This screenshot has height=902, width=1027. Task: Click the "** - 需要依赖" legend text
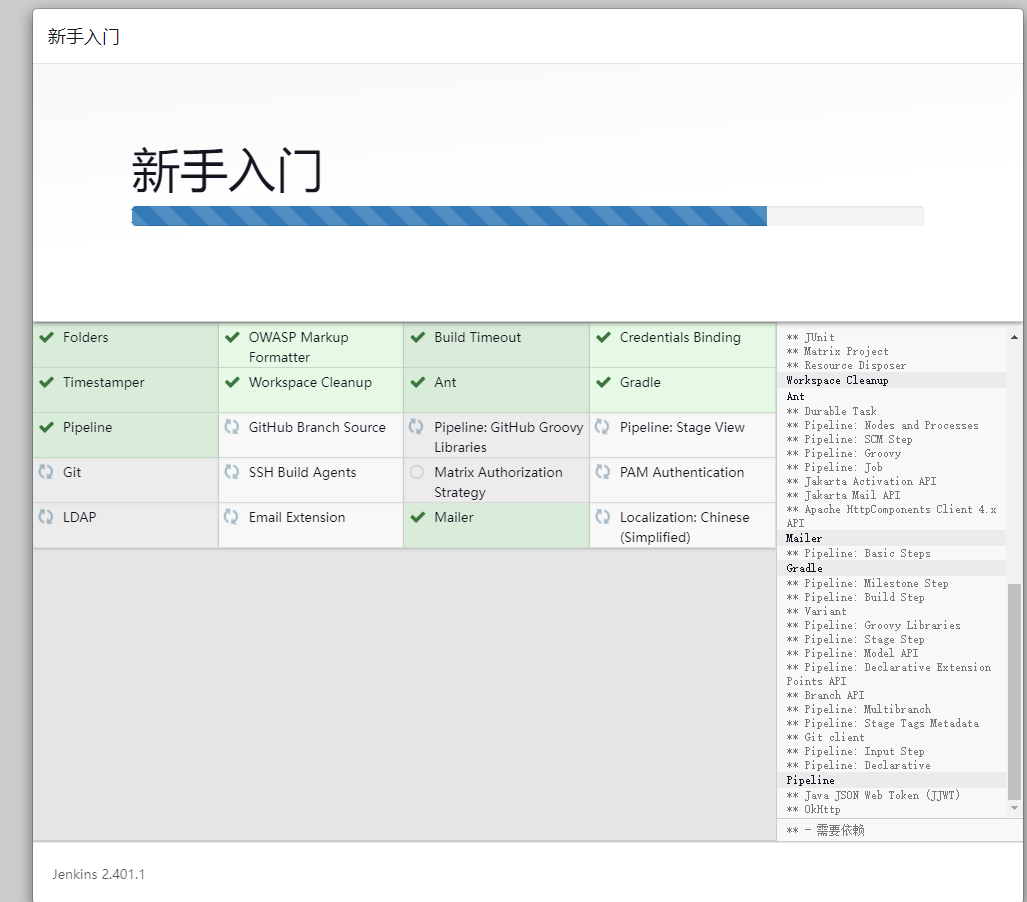(x=825, y=831)
